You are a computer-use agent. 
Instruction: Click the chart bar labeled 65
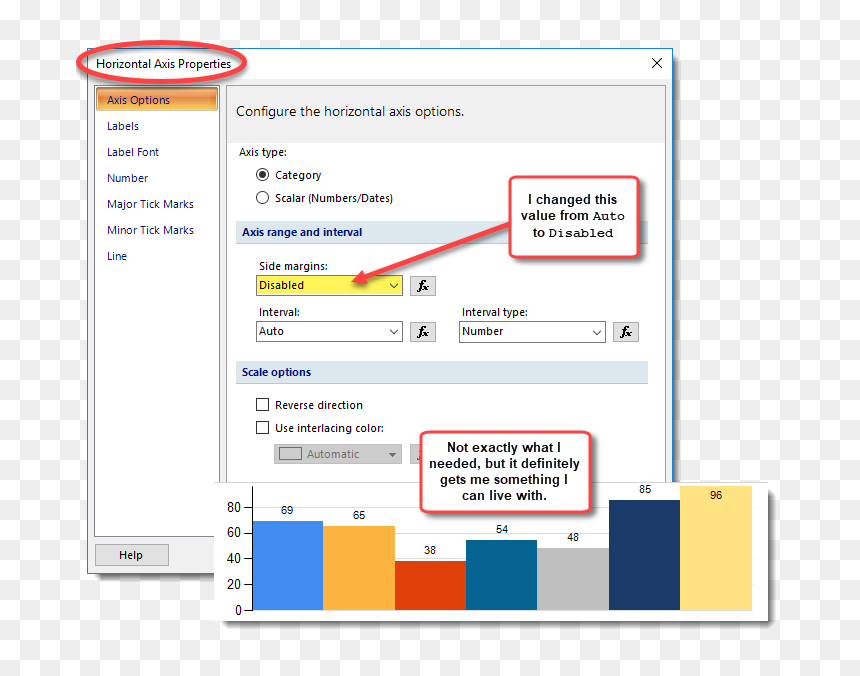coord(359,568)
